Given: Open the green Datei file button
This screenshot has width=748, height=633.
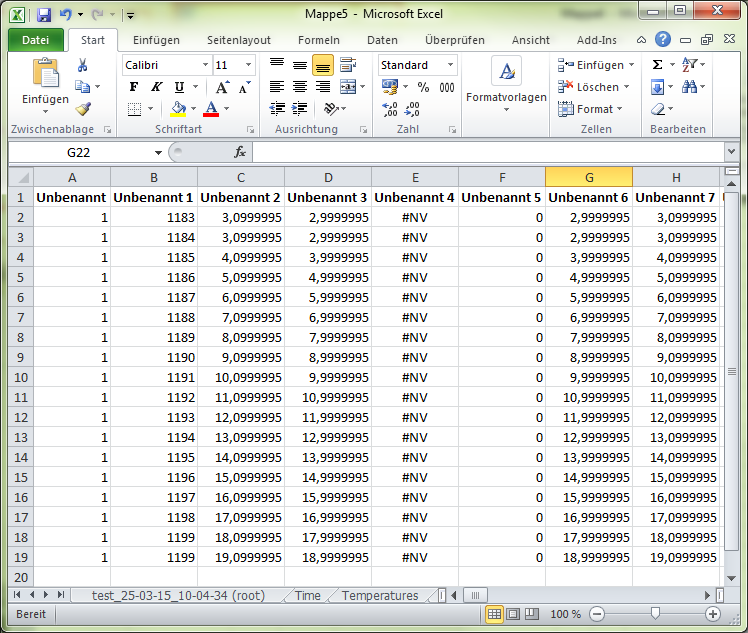Looking at the screenshot, I should [x=35, y=40].
